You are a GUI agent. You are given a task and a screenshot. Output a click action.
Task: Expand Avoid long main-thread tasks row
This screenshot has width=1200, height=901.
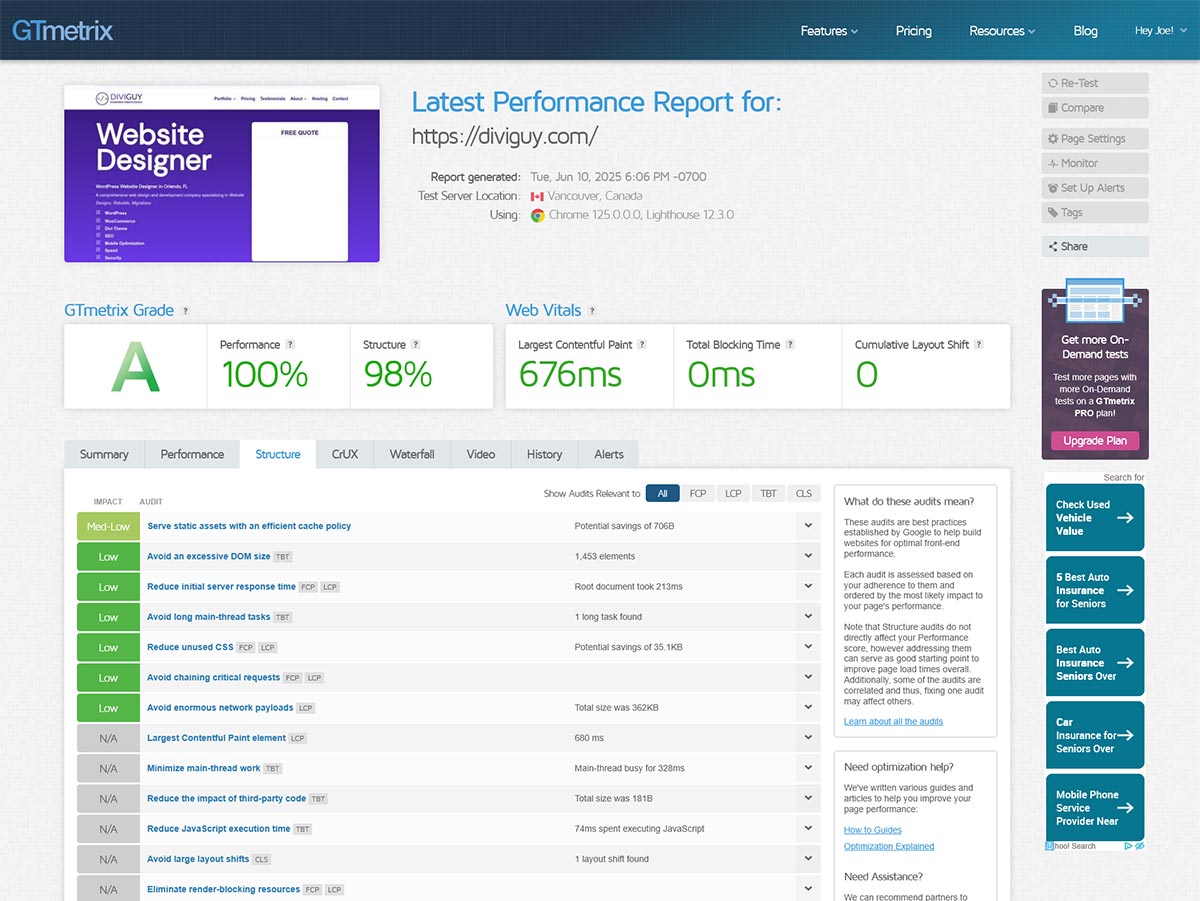808,617
